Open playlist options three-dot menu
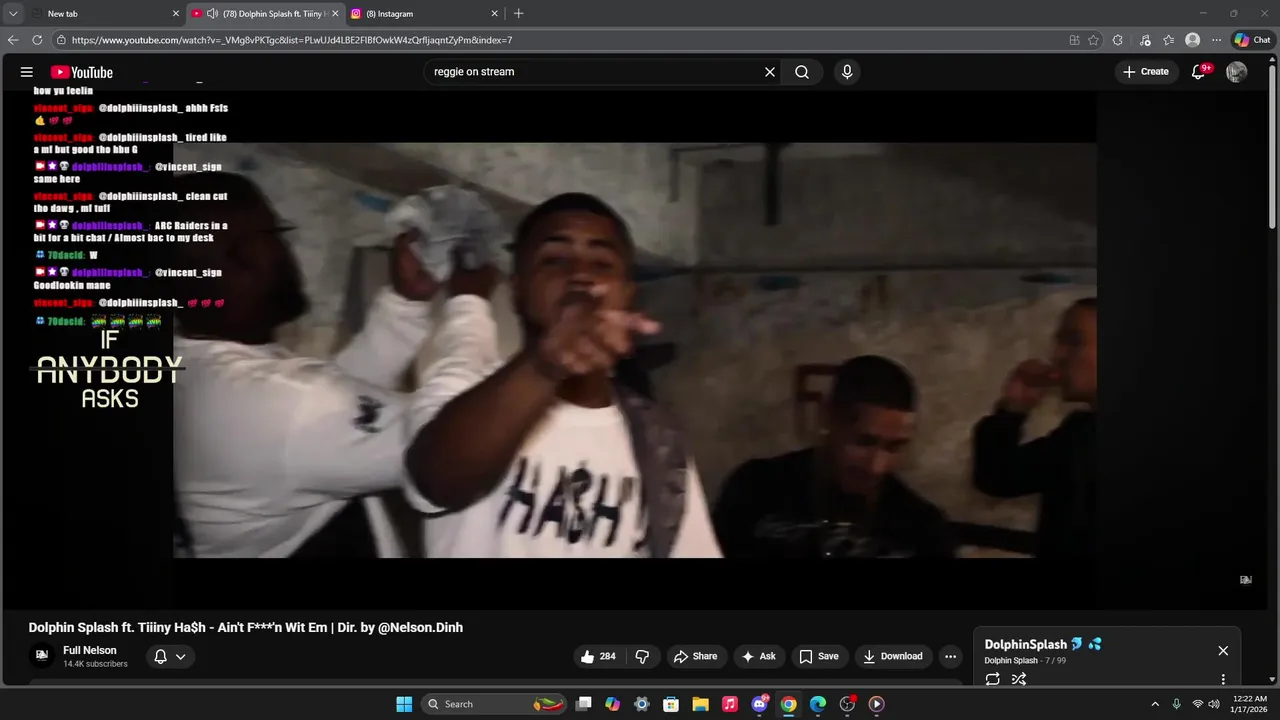 (x=1223, y=679)
